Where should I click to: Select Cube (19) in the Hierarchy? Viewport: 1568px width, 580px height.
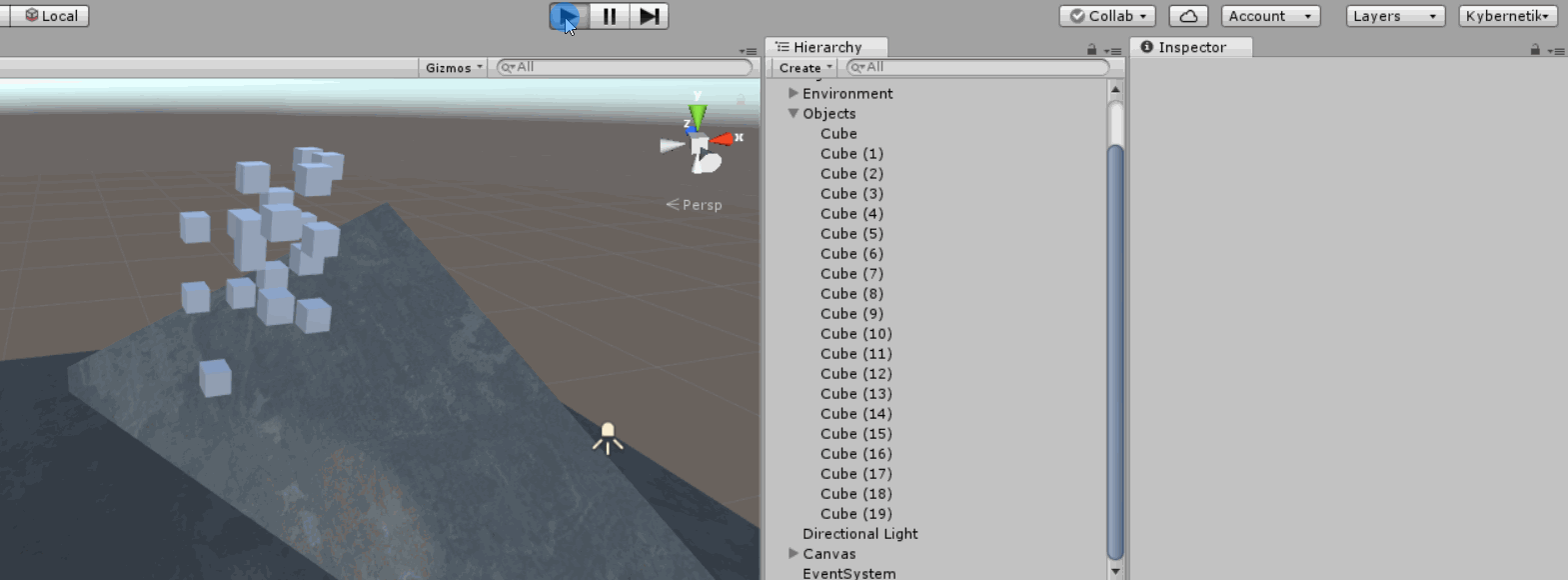pos(855,513)
